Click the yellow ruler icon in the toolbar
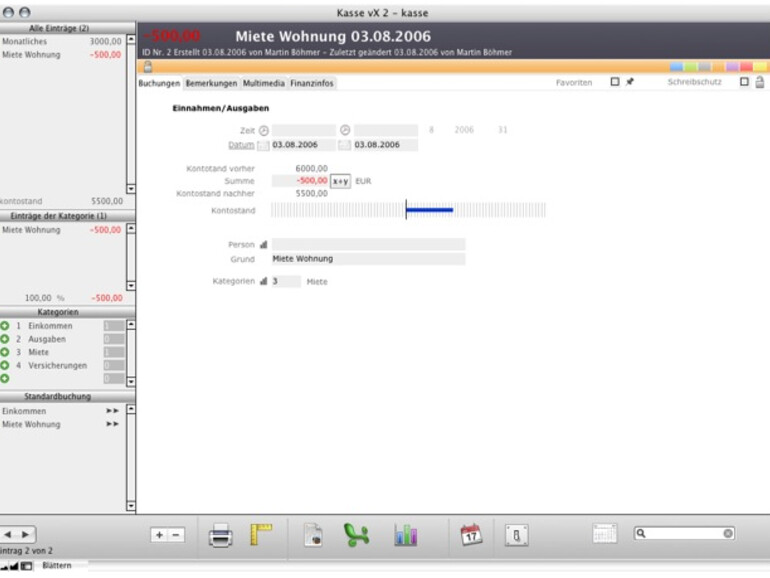 pos(261,535)
